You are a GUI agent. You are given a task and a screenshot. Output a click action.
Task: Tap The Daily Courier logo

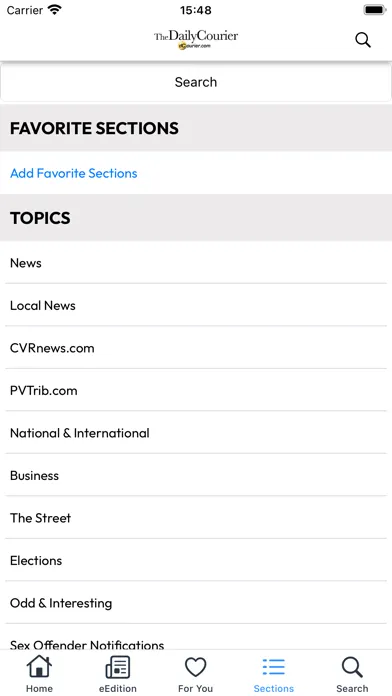(x=196, y=40)
